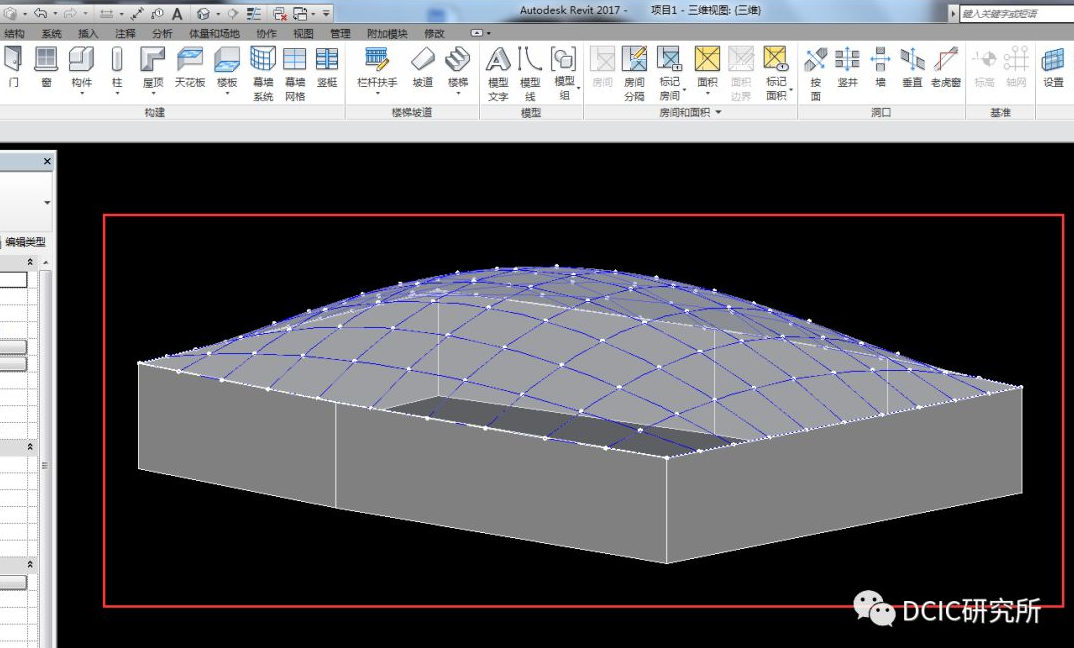Click the first input field in Properties panel
Viewport: 1074px width, 648px height.
click(x=14, y=279)
